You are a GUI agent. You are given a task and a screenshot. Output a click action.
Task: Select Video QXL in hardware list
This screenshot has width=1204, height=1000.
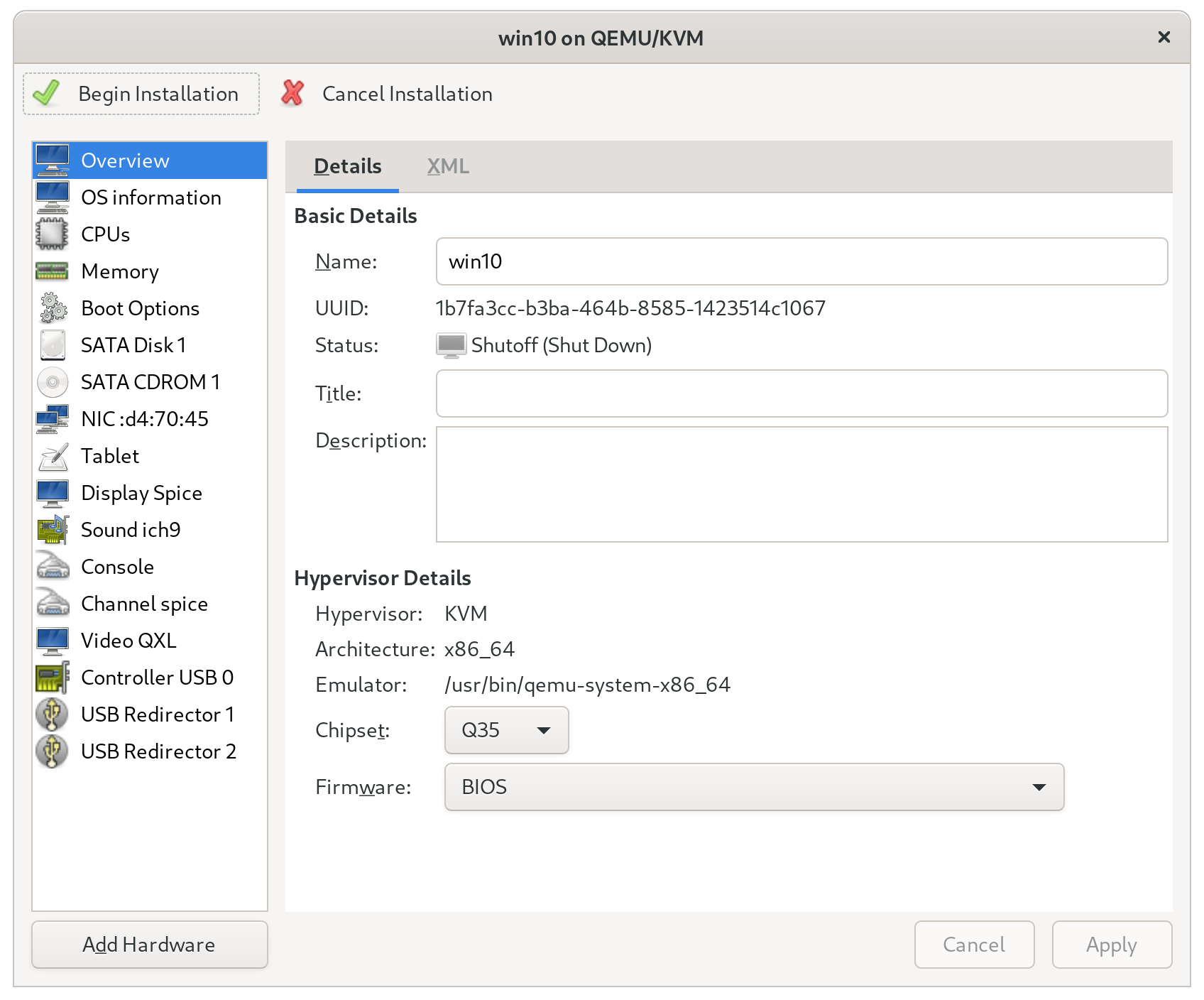click(128, 641)
